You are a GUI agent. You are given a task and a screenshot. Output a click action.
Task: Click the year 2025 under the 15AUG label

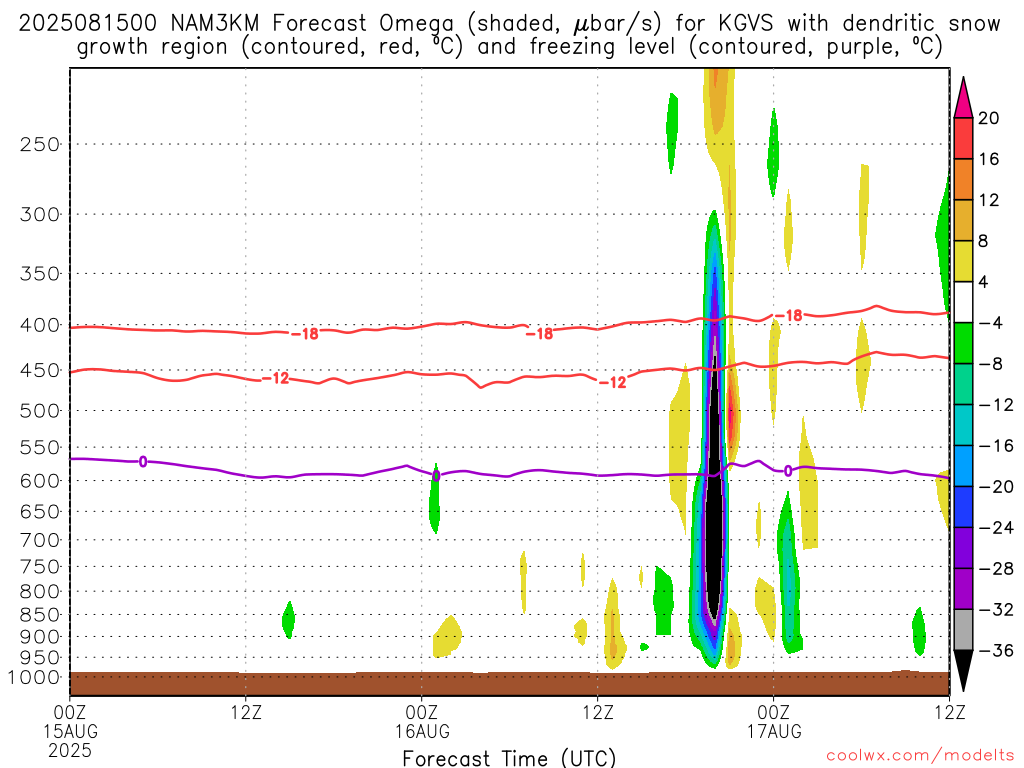70,750
